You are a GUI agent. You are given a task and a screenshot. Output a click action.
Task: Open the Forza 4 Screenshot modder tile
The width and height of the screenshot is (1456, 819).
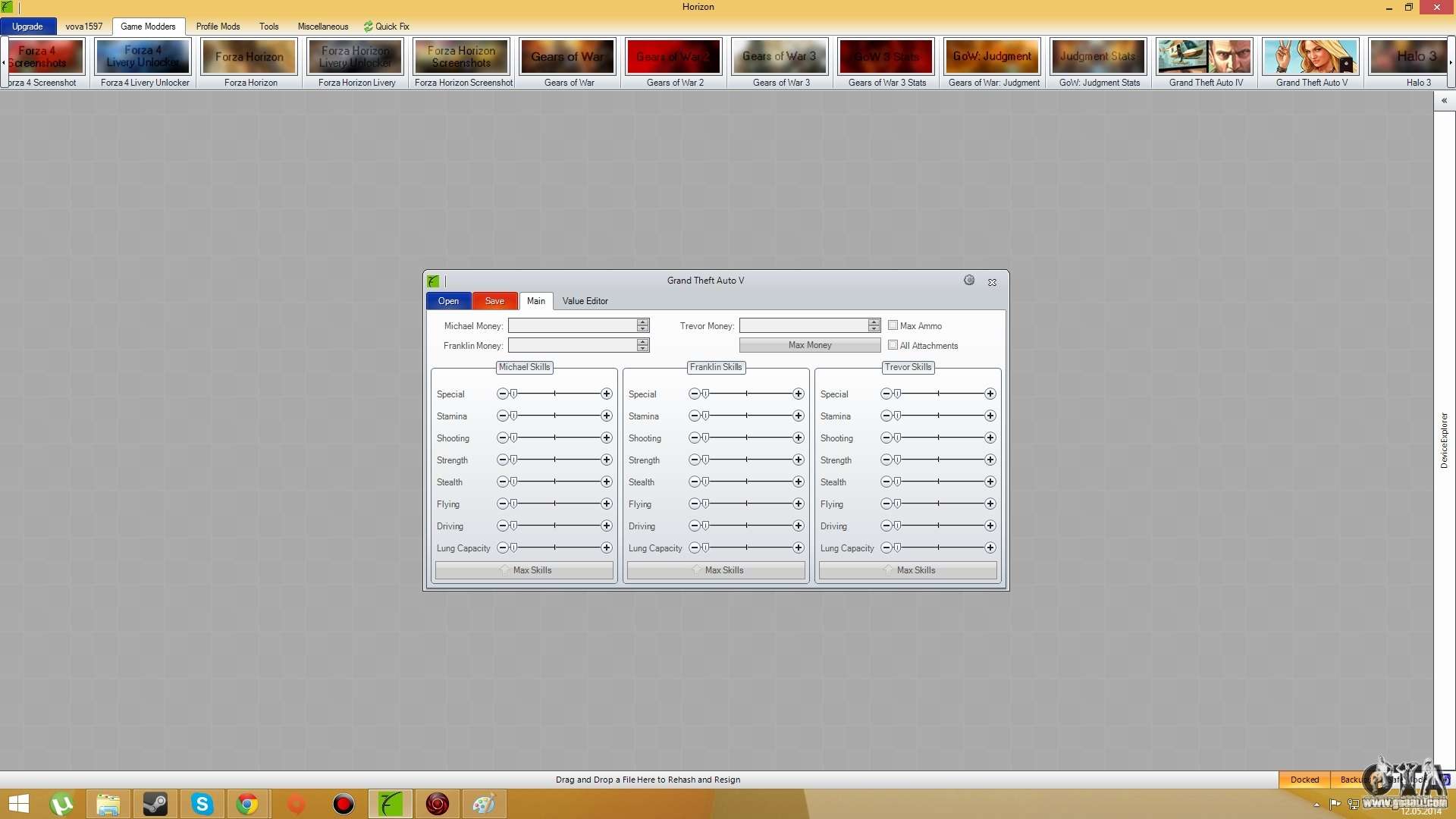(45, 63)
